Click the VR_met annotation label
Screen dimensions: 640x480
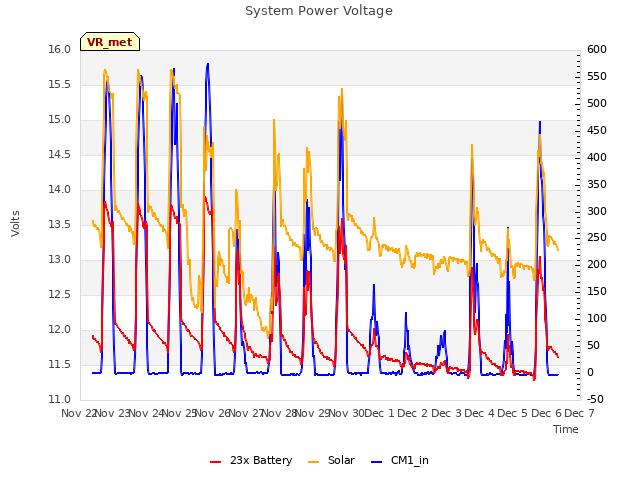pyautogui.click(x=110, y=42)
